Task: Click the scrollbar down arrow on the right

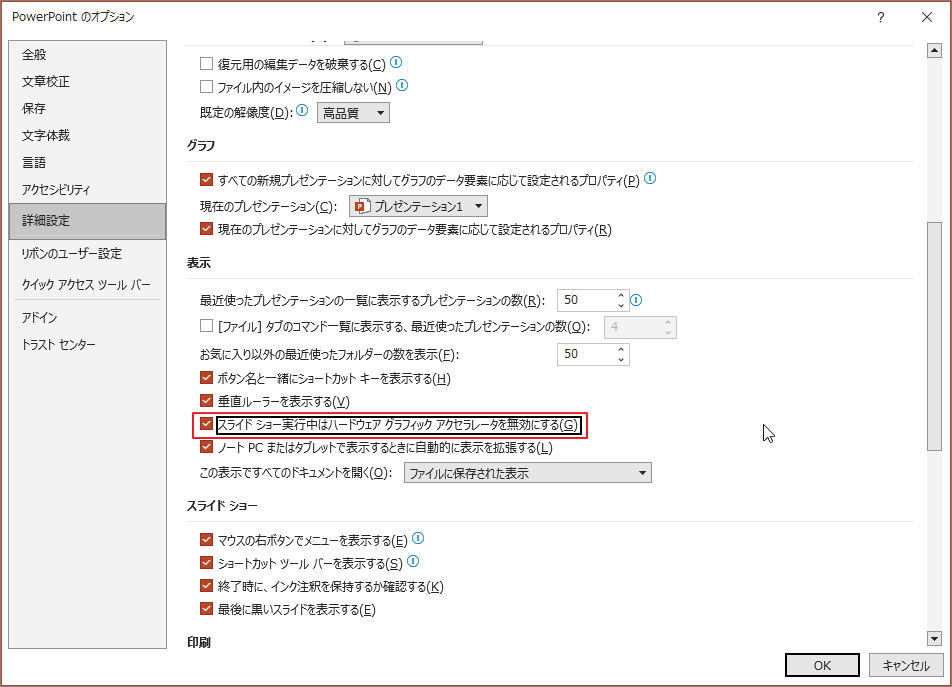Action: [x=934, y=638]
